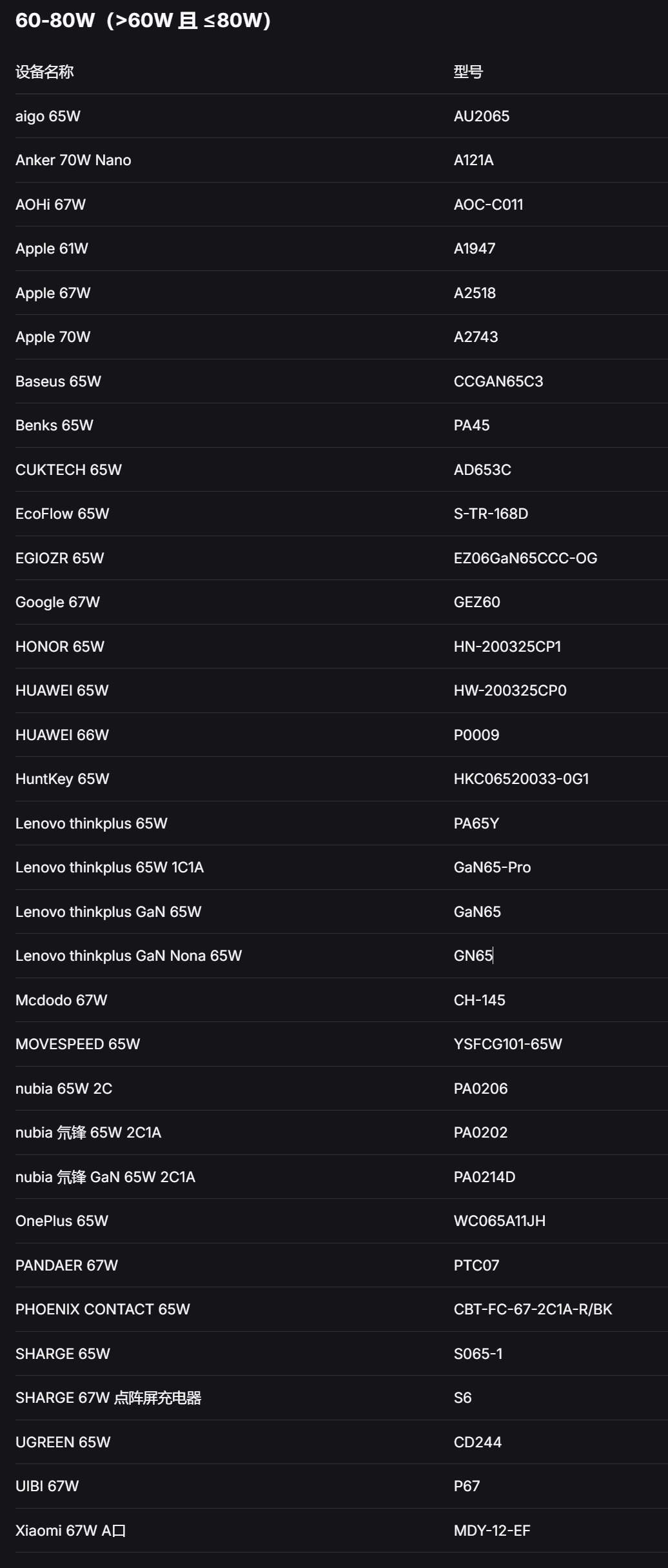Image resolution: width=668 pixels, height=1568 pixels.
Task: Click the CCGAN65C3 model cell
Action: click(498, 381)
